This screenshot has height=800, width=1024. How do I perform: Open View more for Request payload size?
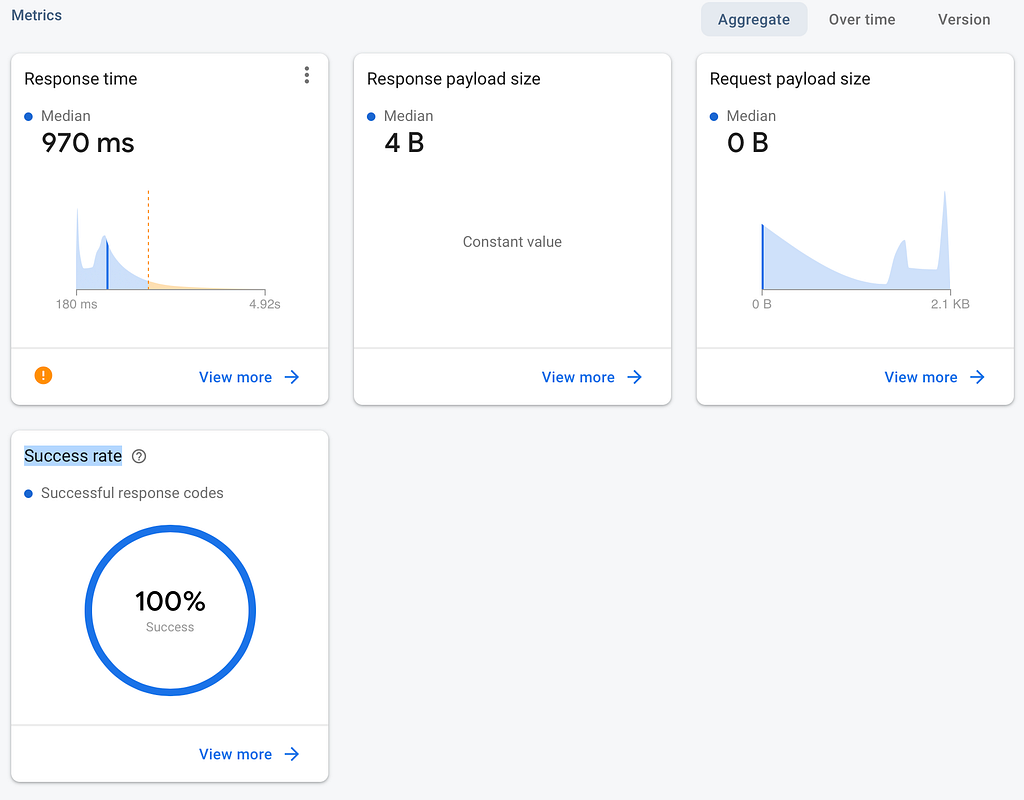(921, 377)
